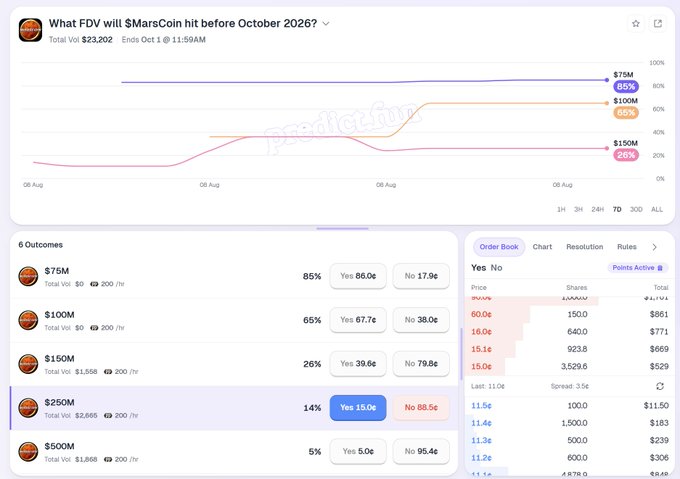
Task: Open the MarsCoin icon on $150M row
Action: pyautogui.click(x=28, y=364)
